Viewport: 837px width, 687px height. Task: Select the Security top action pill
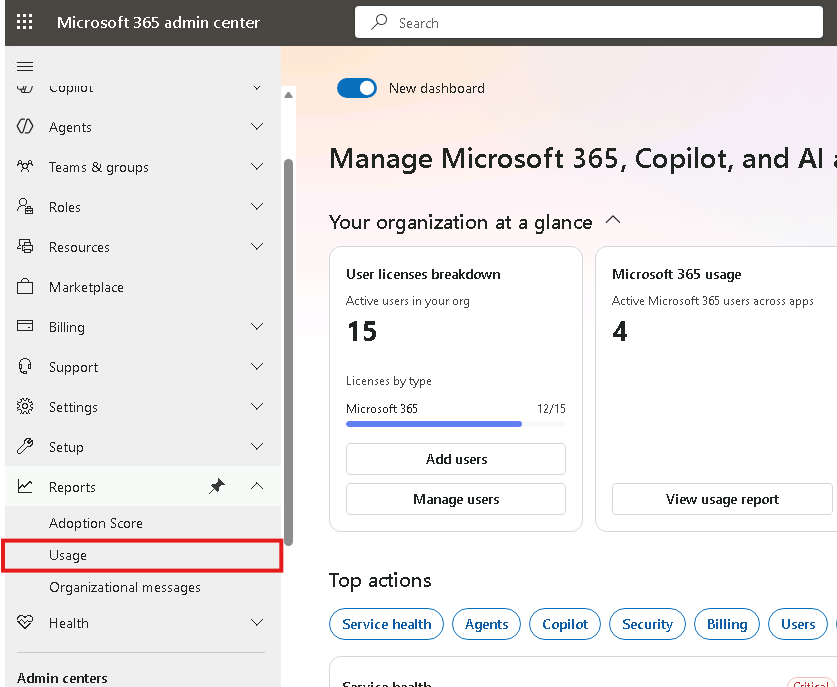[647, 624]
